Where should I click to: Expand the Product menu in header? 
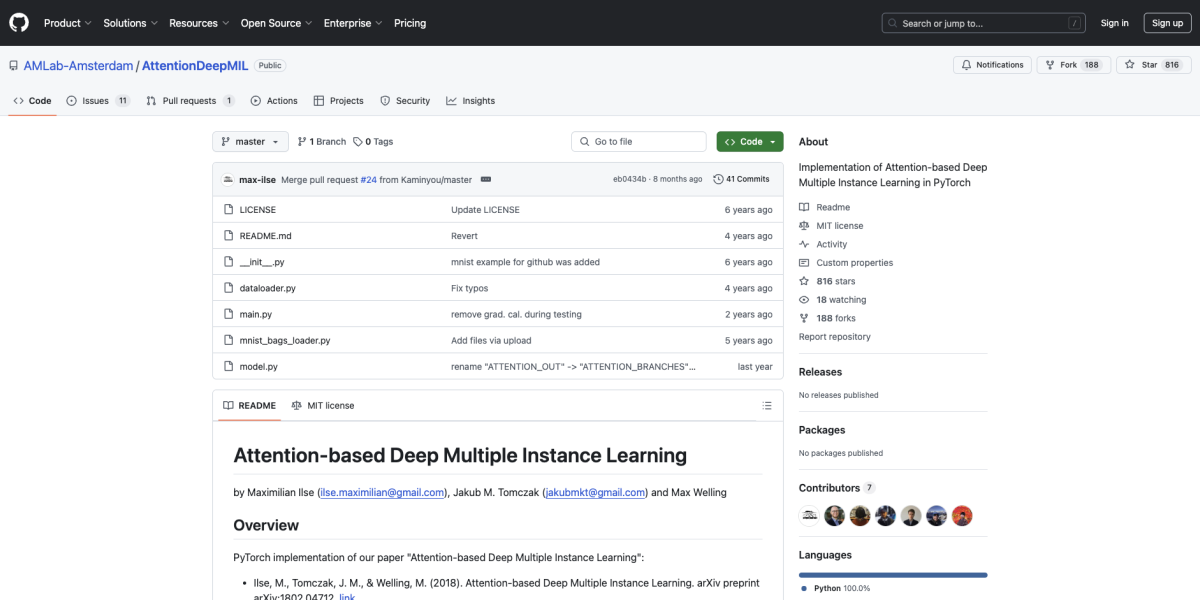pyautogui.click(x=67, y=23)
